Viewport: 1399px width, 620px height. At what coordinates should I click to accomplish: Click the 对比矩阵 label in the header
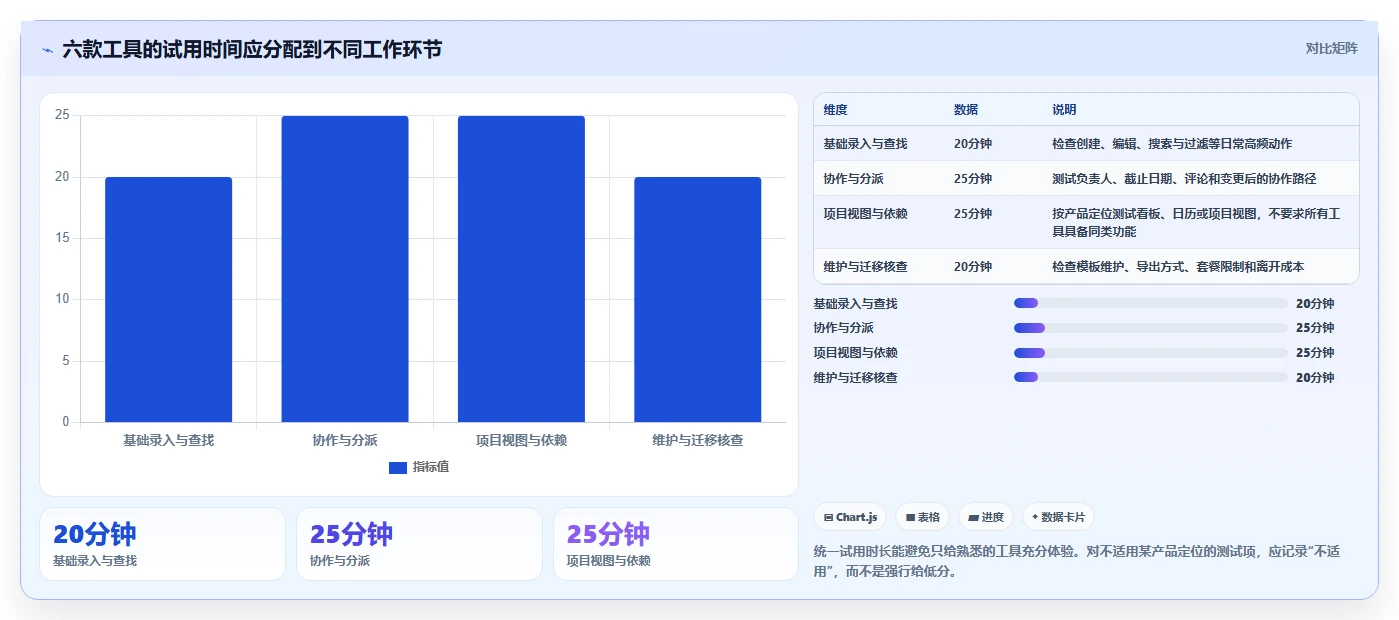click(x=1331, y=48)
